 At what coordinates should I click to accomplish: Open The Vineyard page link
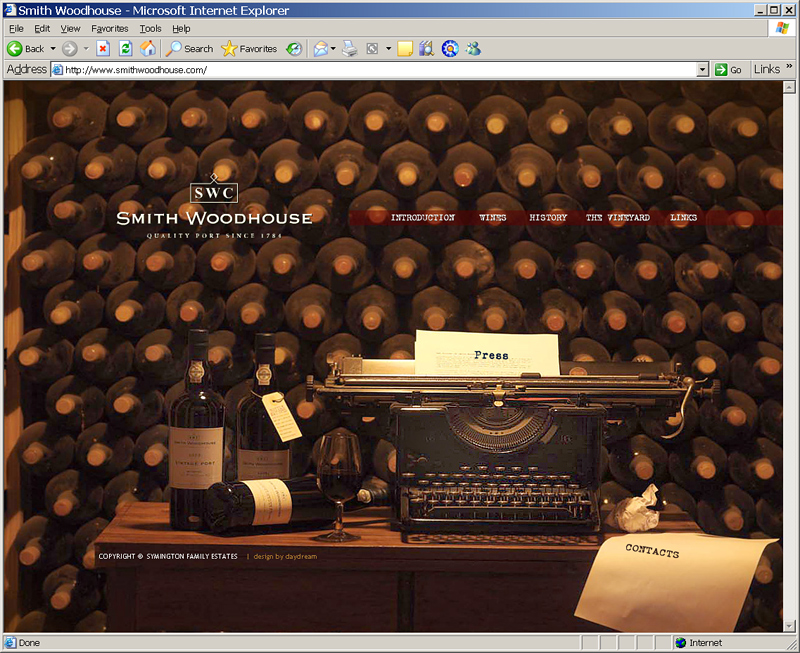coord(618,218)
